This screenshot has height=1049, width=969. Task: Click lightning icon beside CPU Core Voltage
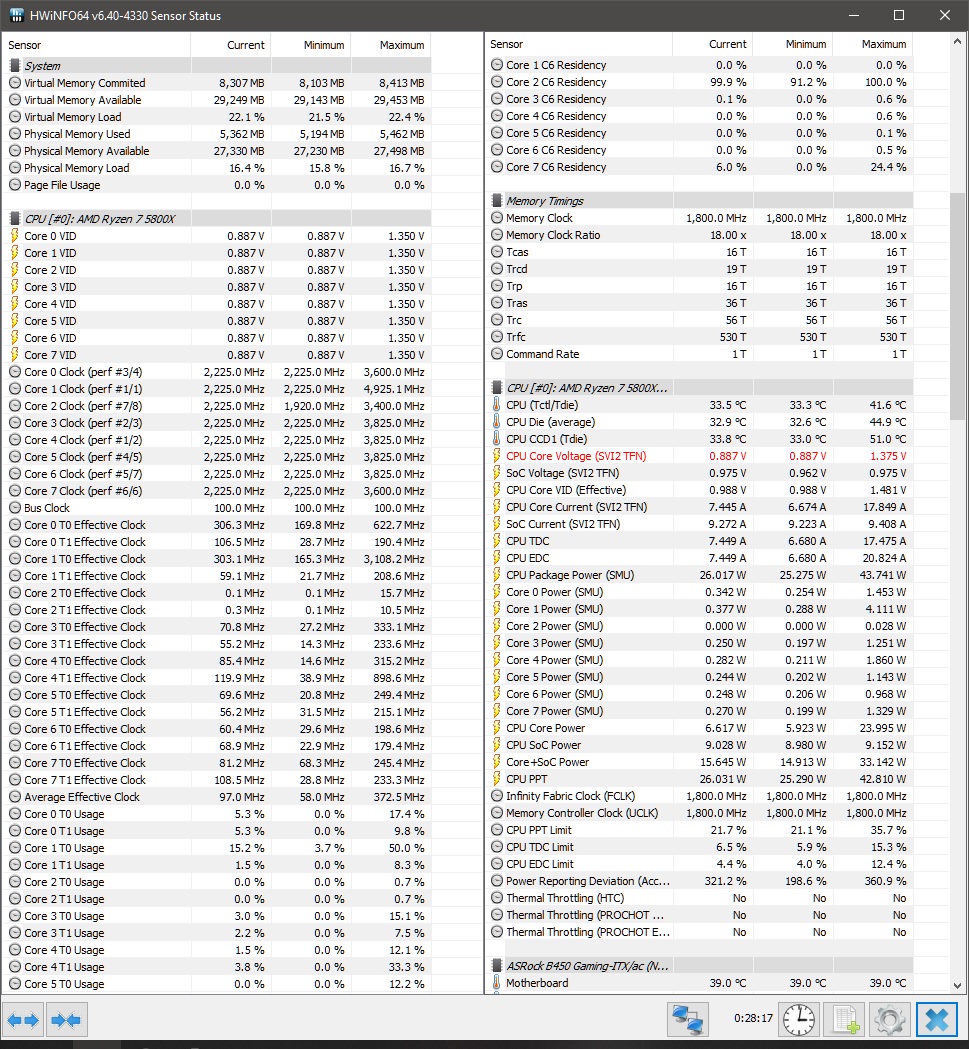coord(497,456)
